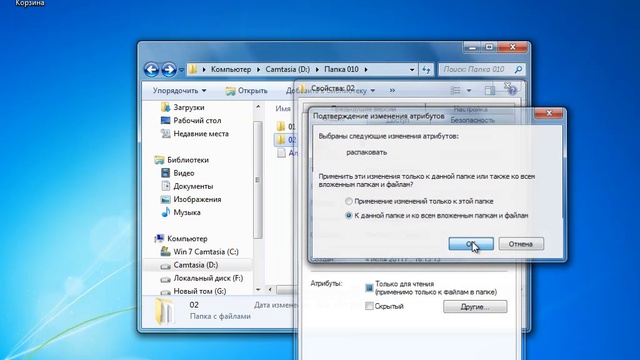This screenshot has width=640, height=360.
Task: Go forward with the Explorer Forward arrow
Action: click(x=169, y=69)
